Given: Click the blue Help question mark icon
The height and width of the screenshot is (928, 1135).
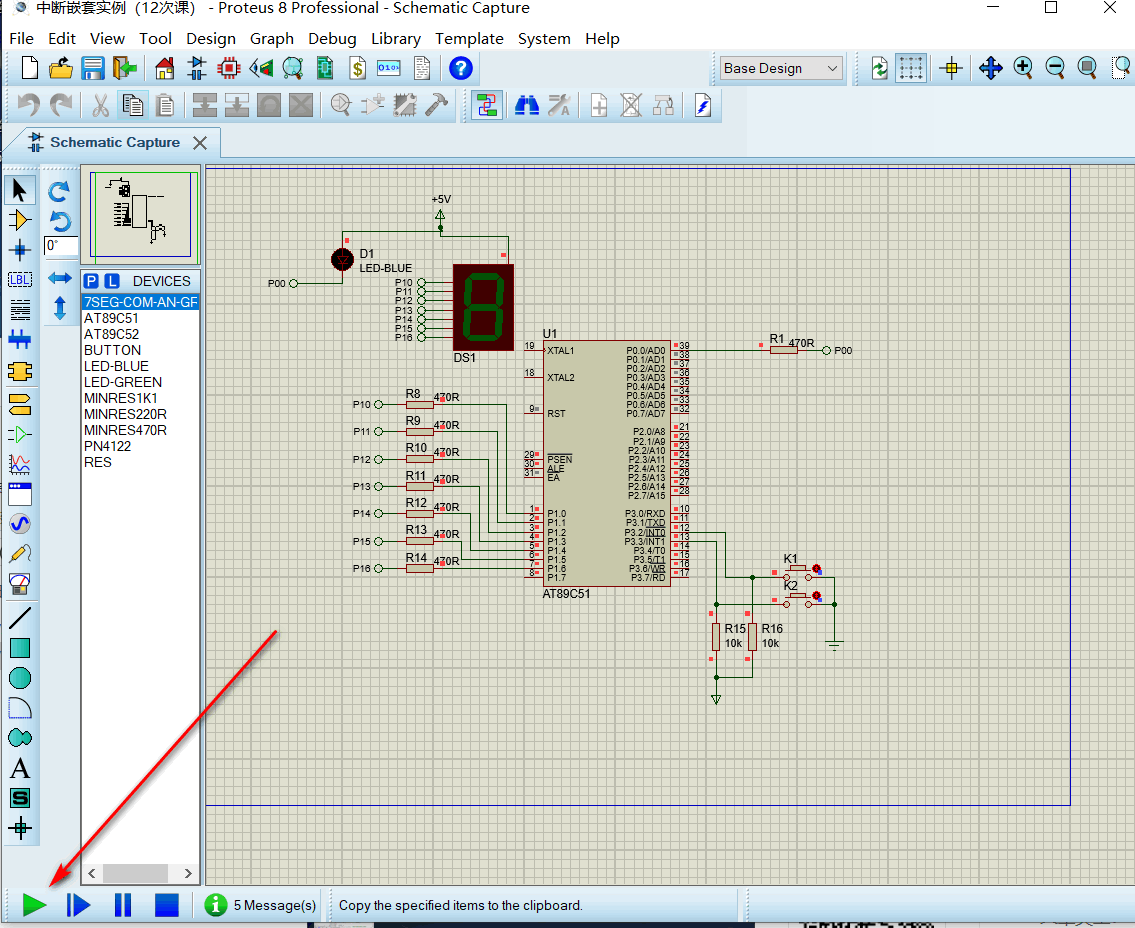Looking at the screenshot, I should click(461, 69).
